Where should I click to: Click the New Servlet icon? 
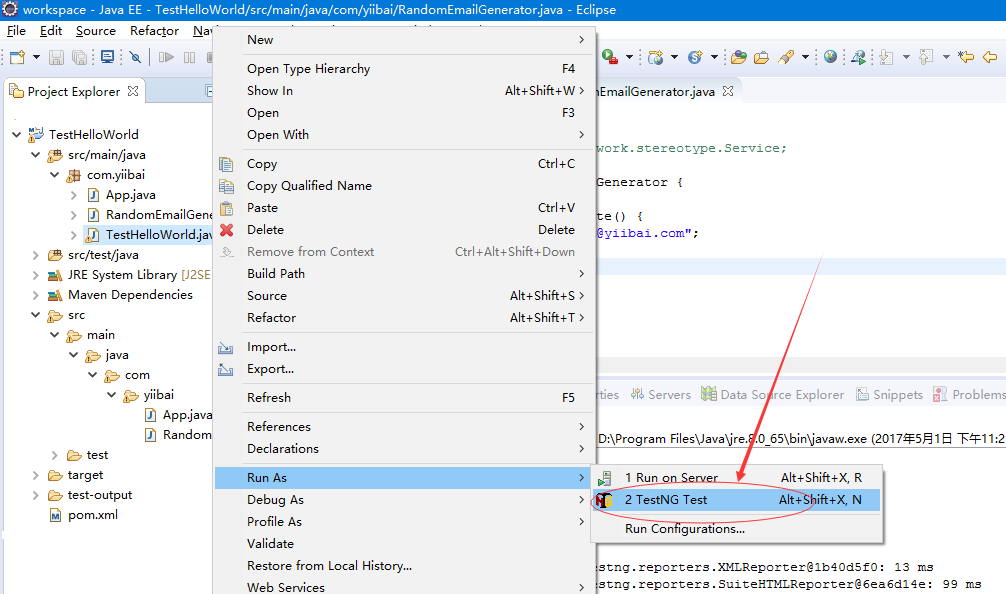tap(695, 57)
